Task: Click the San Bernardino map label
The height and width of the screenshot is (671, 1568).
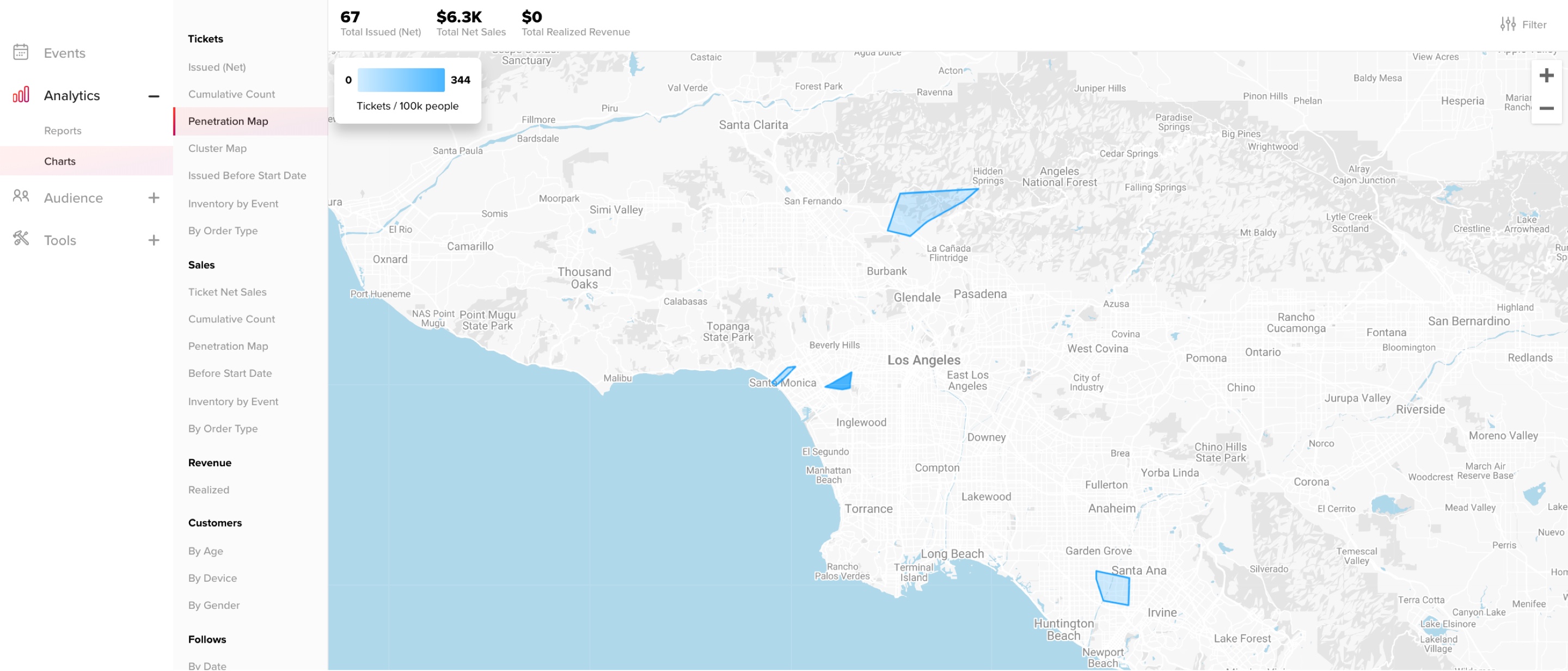Action: click(1468, 321)
